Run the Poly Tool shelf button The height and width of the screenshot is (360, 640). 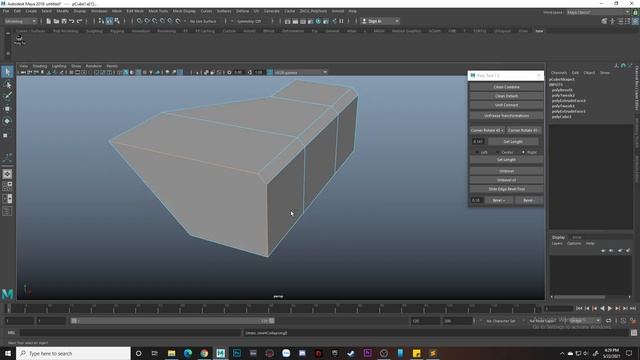[19, 39]
